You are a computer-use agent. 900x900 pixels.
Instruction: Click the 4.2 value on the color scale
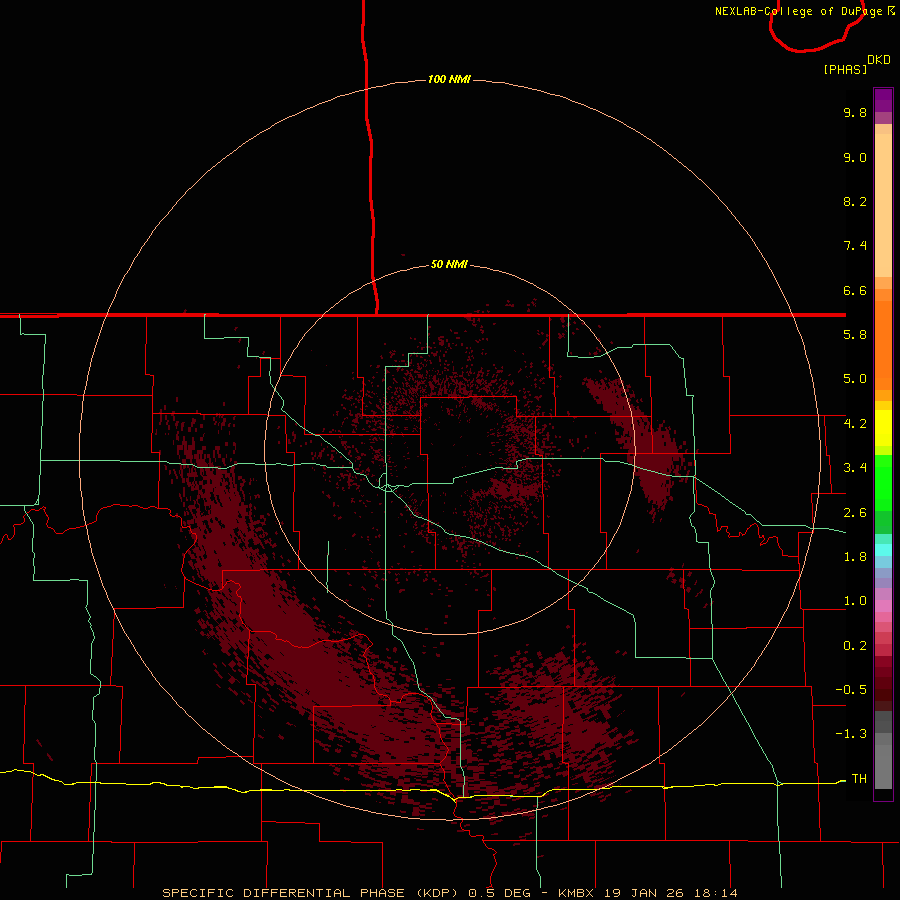pos(855,424)
